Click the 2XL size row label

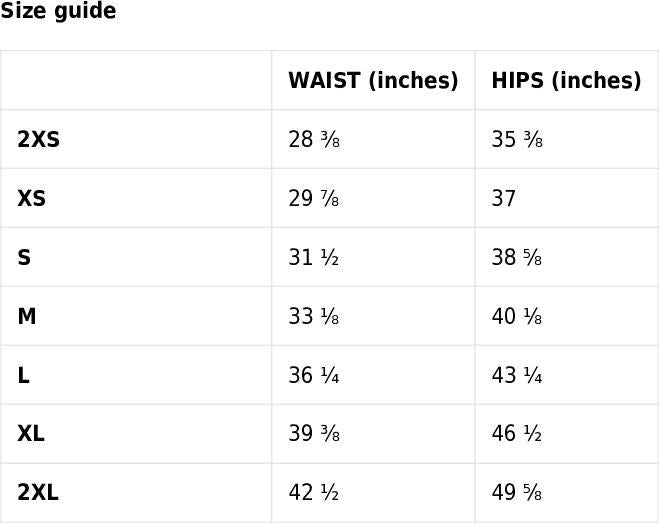coord(38,493)
